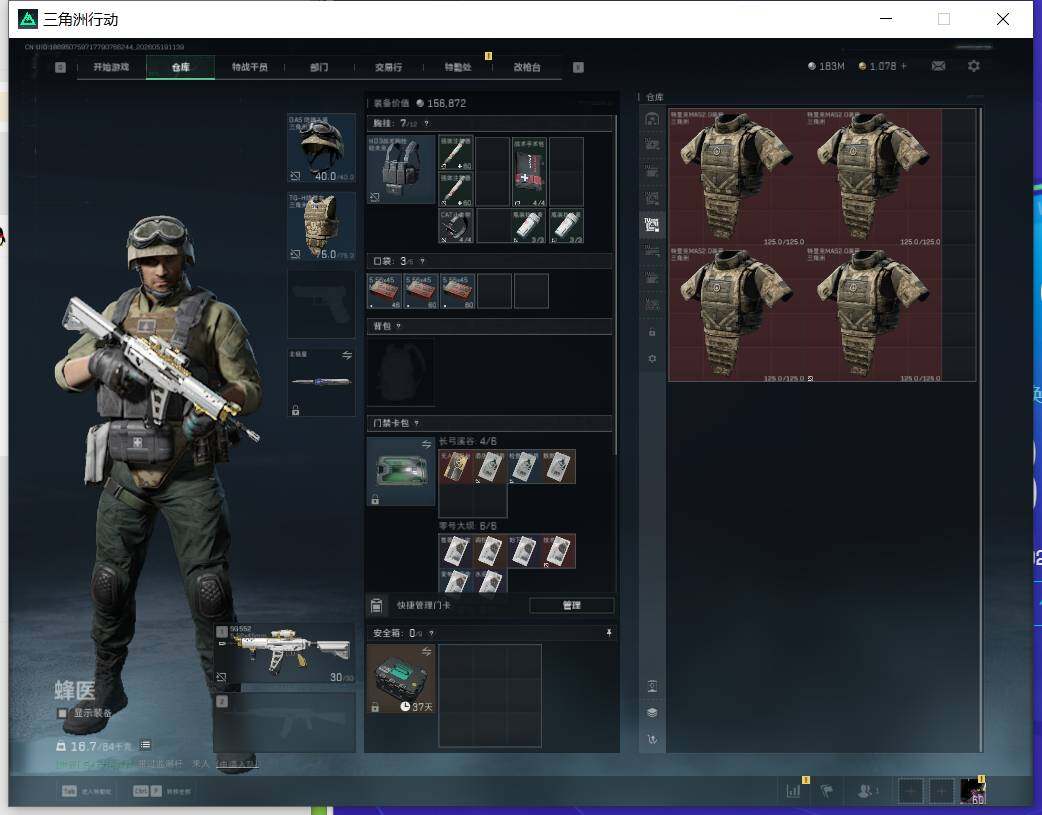Toggle the 显示装备 checkbox

62,713
